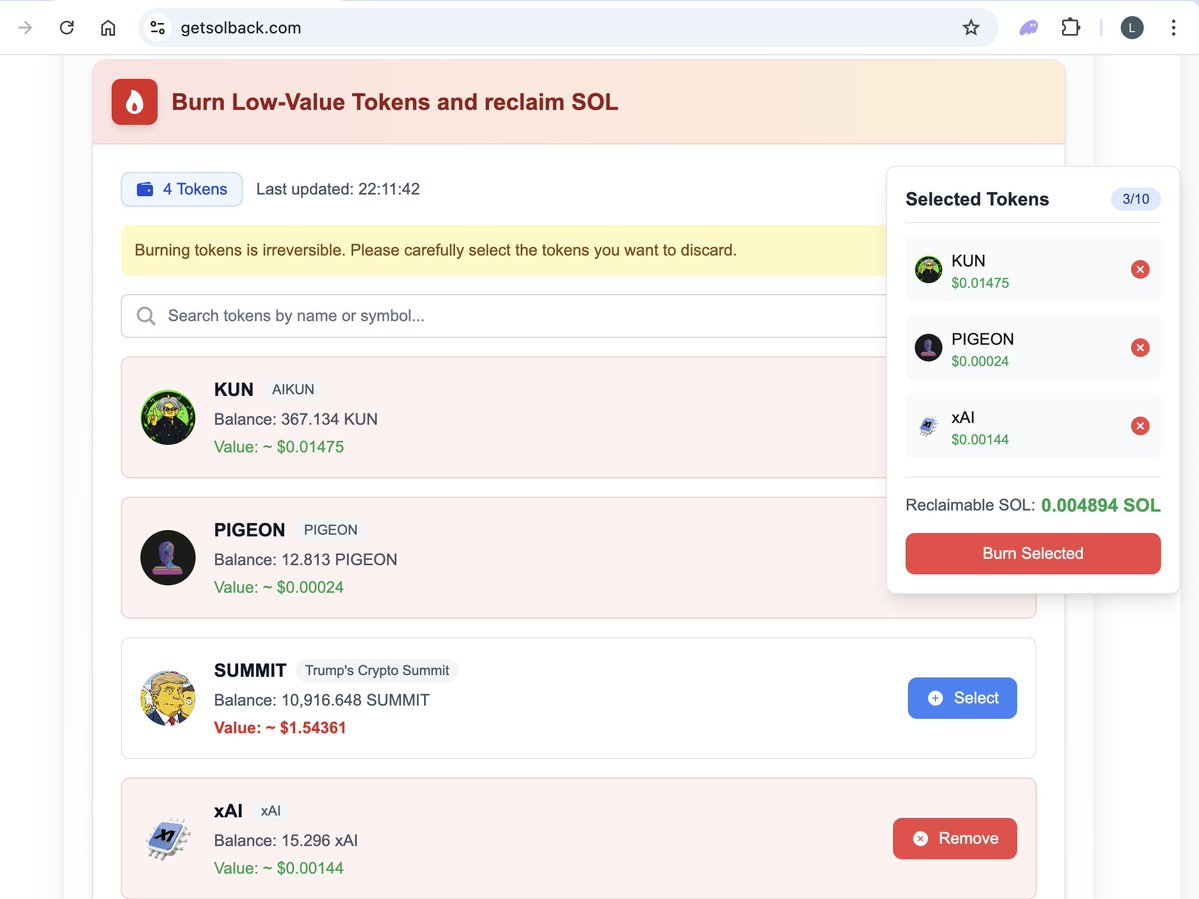The image size is (1199, 899).
Task: Click xAI chip avatar in token list
Action: pos(168,839)
